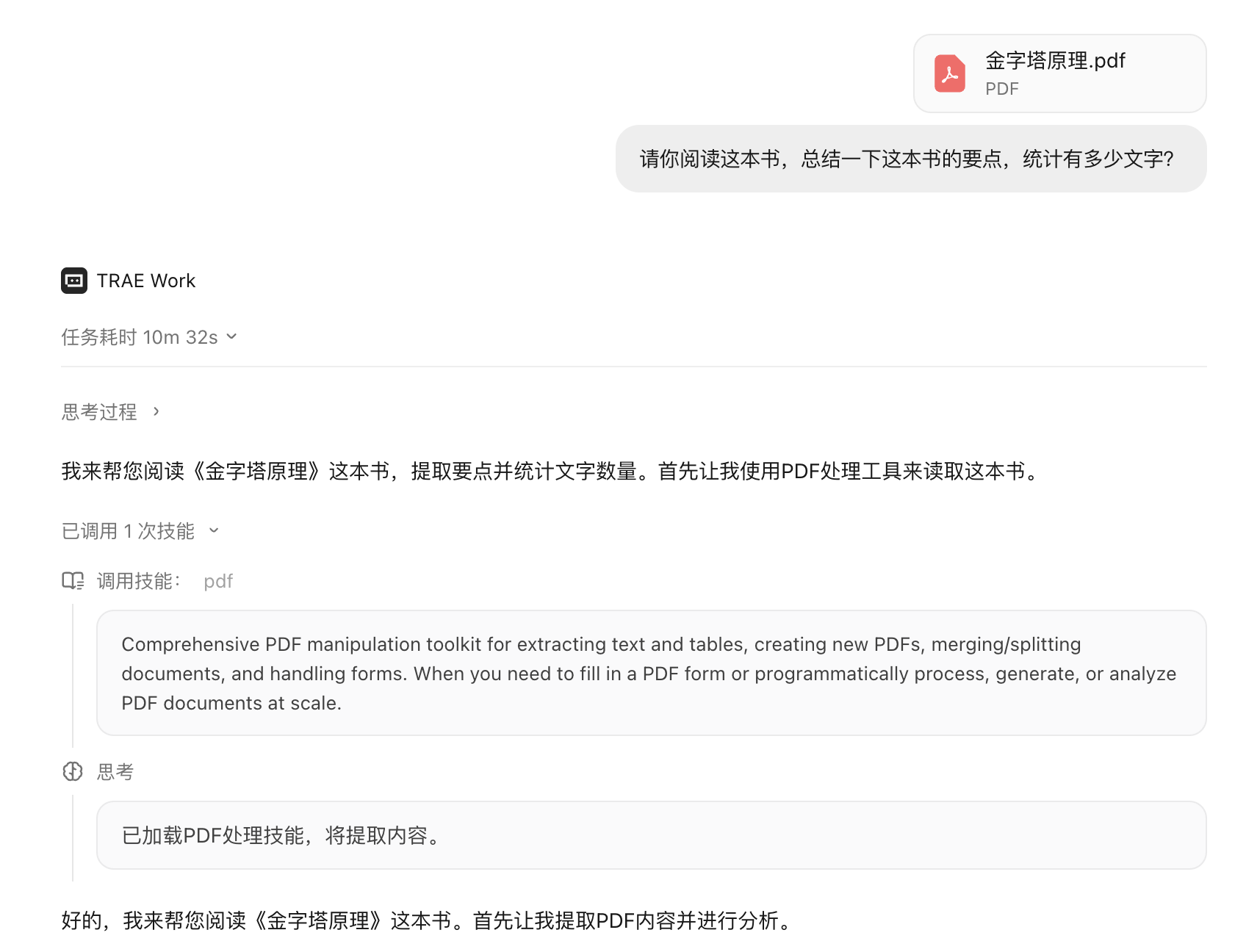
Task: Click the pdf skill name label
Action: pos(218,581)
